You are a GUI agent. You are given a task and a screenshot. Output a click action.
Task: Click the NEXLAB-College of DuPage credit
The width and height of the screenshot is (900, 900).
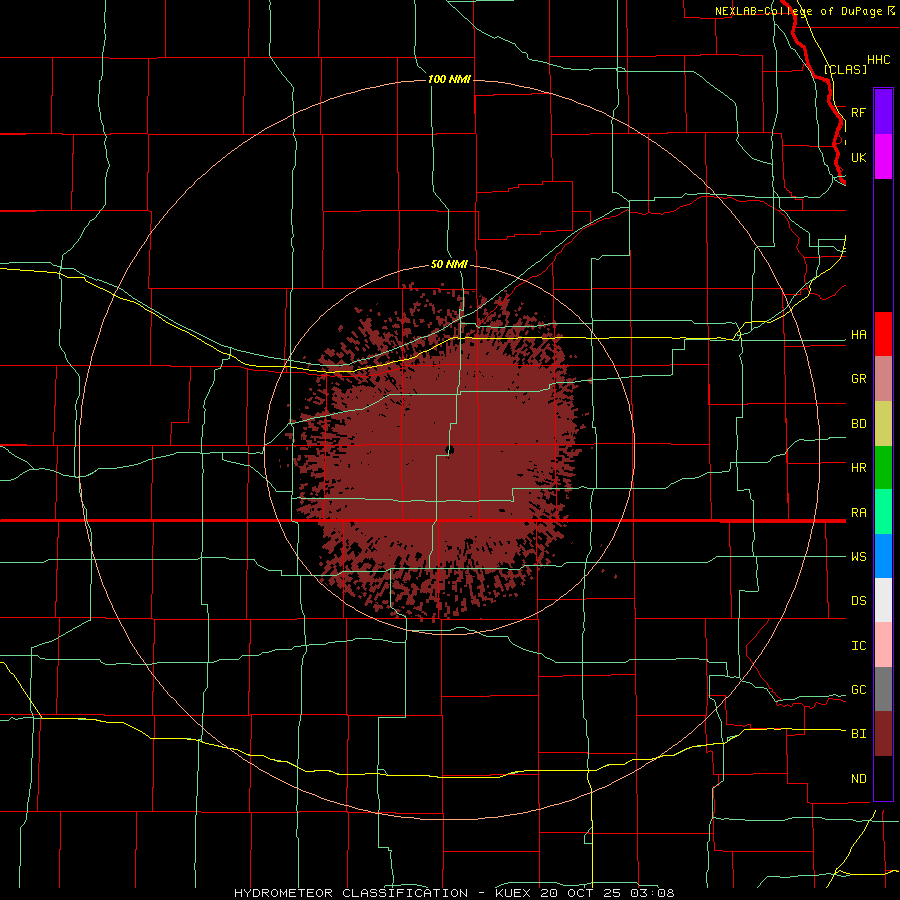798,11
